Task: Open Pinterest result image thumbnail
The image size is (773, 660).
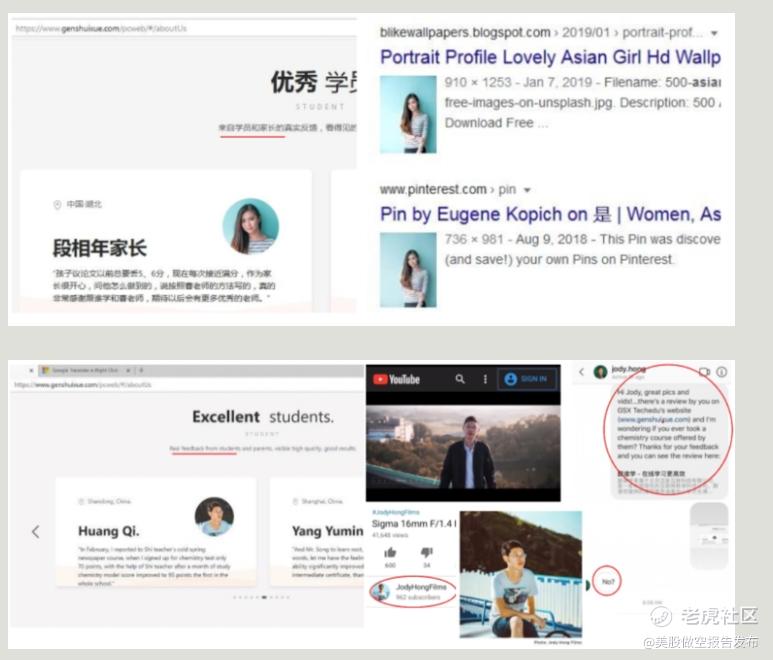Action: [408, 270]
